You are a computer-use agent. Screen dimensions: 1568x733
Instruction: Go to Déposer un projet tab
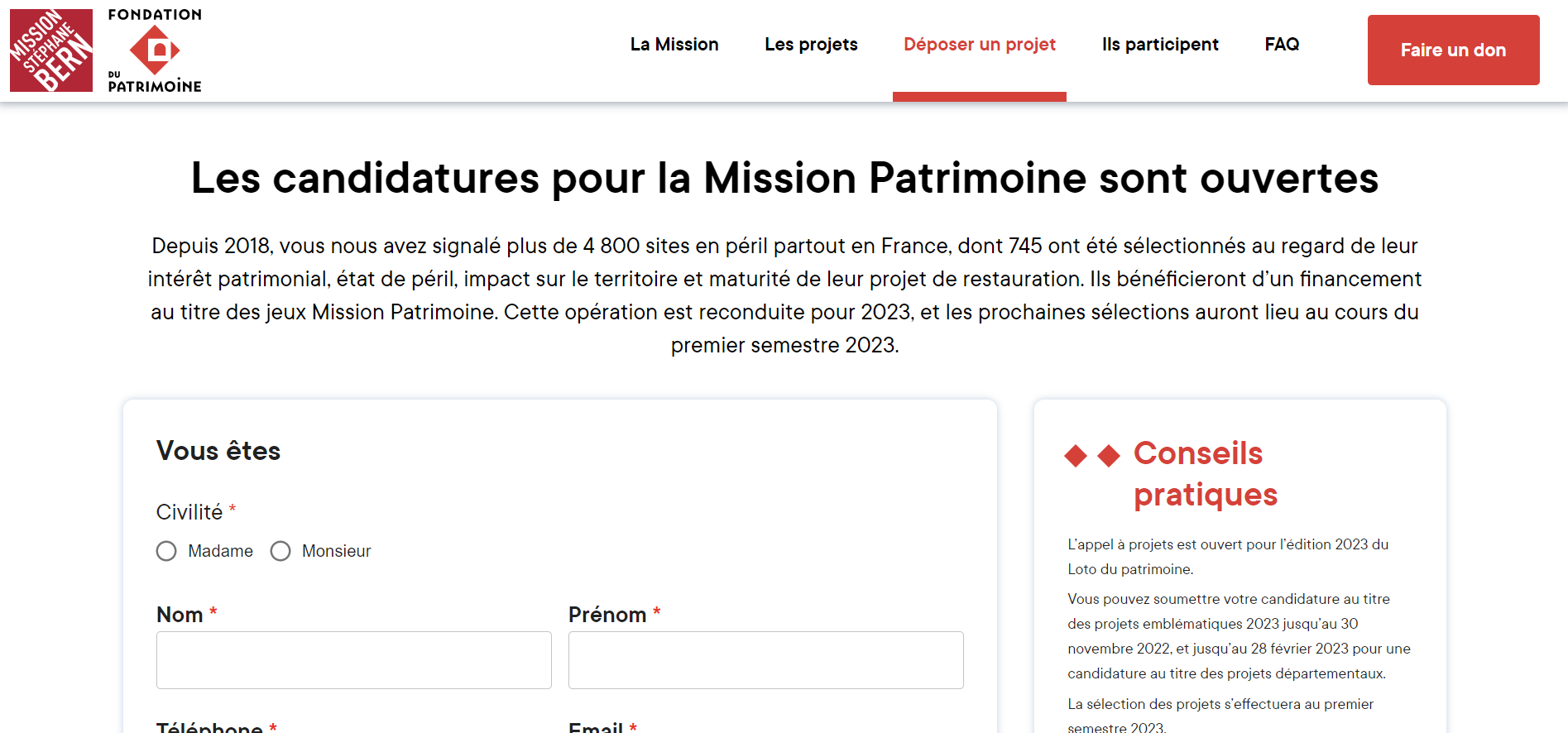[x=980, y=45]
